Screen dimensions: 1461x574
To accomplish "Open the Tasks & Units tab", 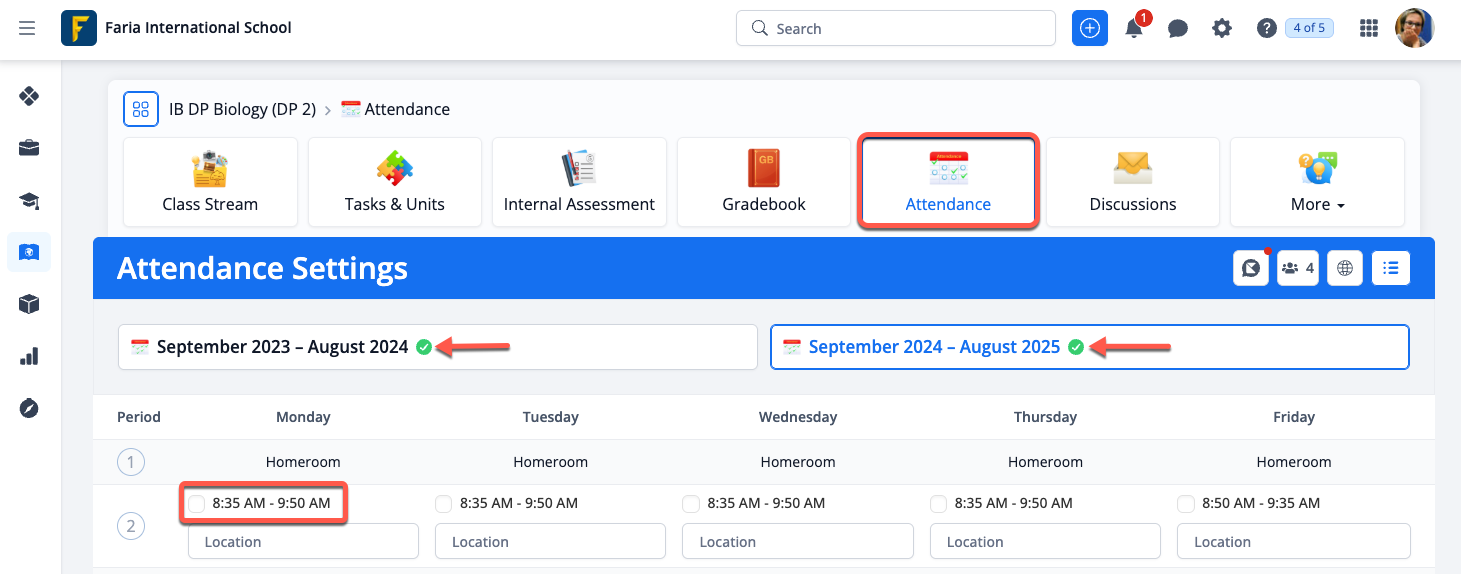I will point(394,183).
